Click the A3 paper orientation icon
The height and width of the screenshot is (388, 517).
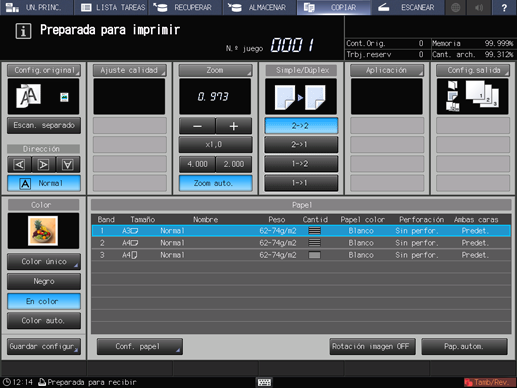135,231
